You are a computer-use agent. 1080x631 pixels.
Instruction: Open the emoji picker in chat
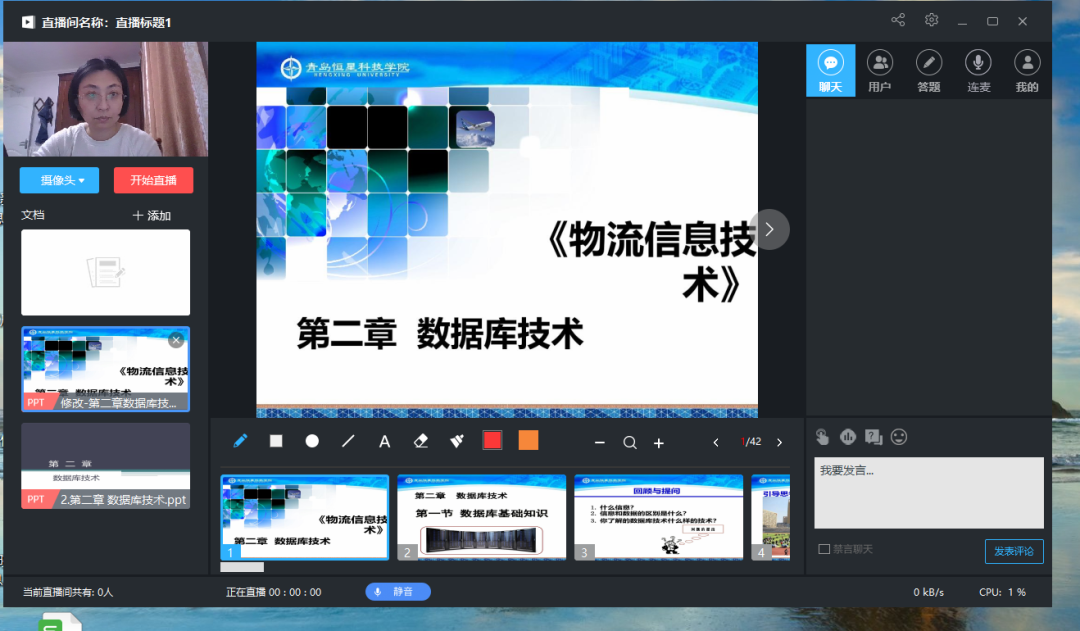pyautogui.click(x=899, y=437)
